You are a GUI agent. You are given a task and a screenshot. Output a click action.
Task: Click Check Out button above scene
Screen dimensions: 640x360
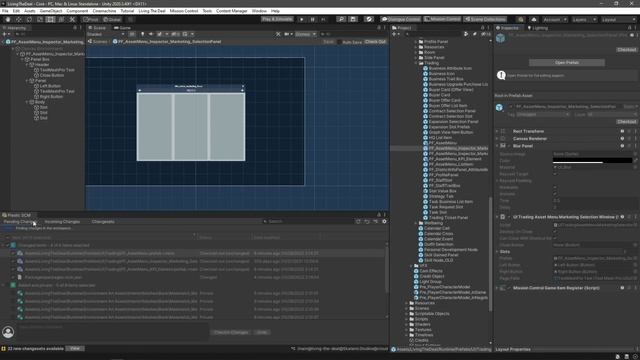375,42
